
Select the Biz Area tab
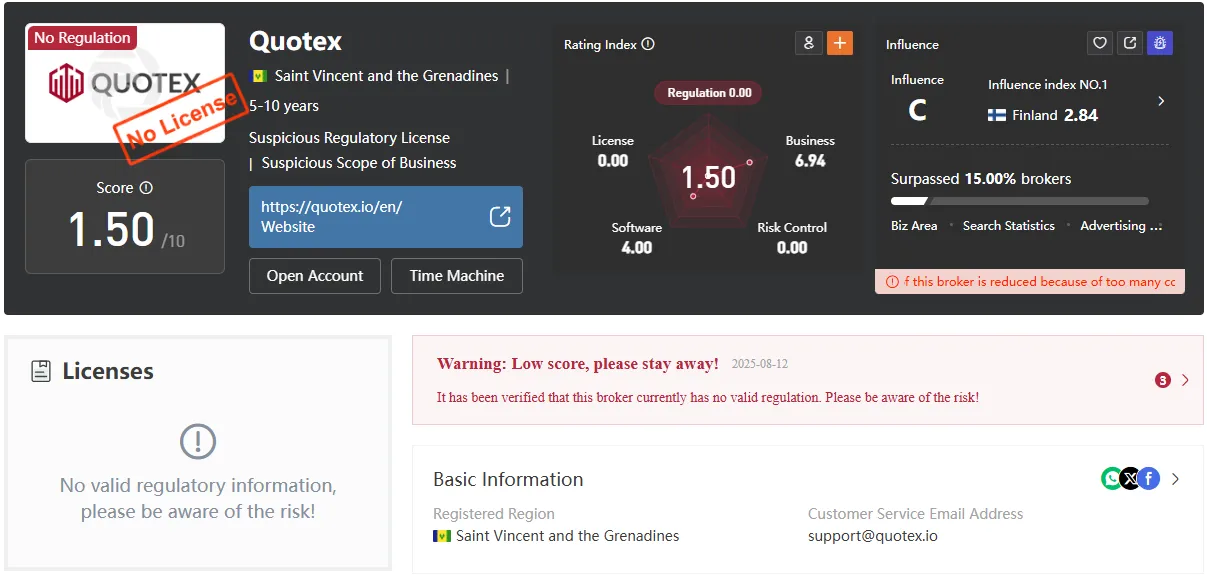(x=914, y=226)
